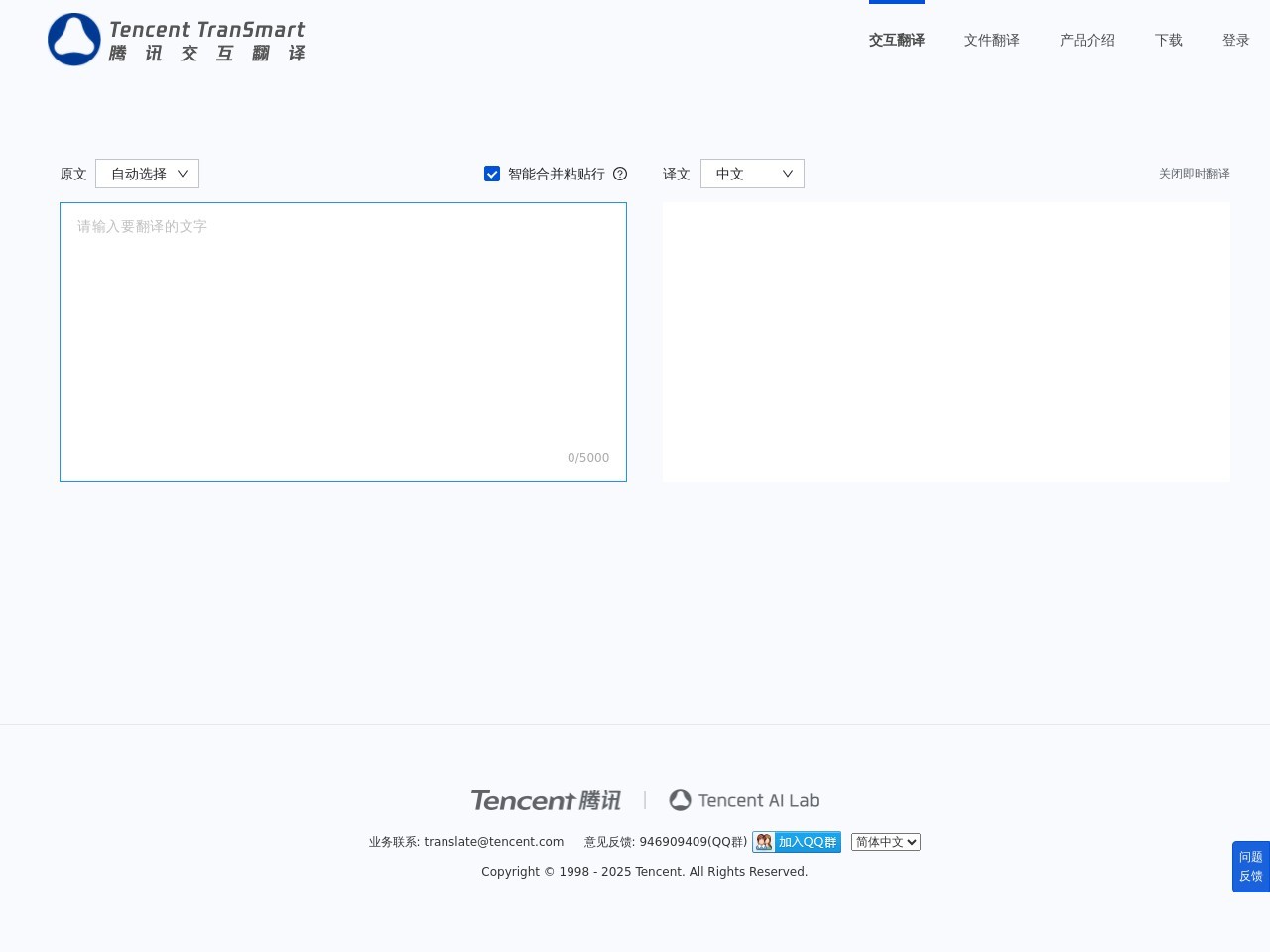The height and width of the screenshot is (952, 1270).
Task: Switch to the 交互翻译 tab
Action: pyautogui.click(x=897, y=40)
